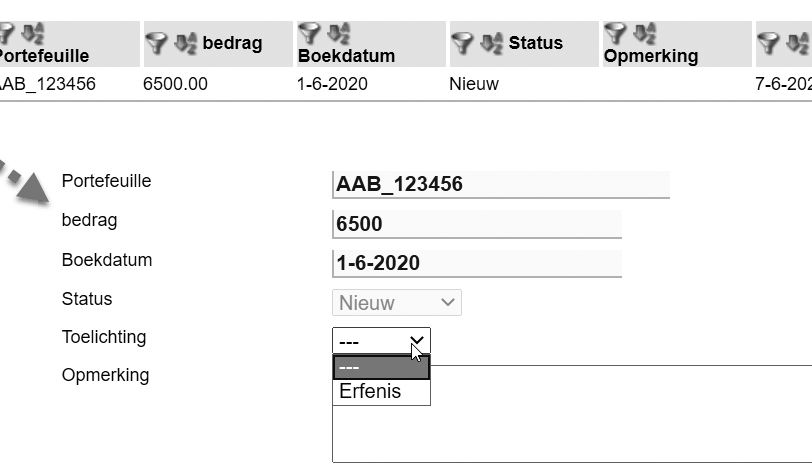Choose Erfenis from the Toelichting list
Viewport: 812px width, 473px height.
tap(381, 392)
